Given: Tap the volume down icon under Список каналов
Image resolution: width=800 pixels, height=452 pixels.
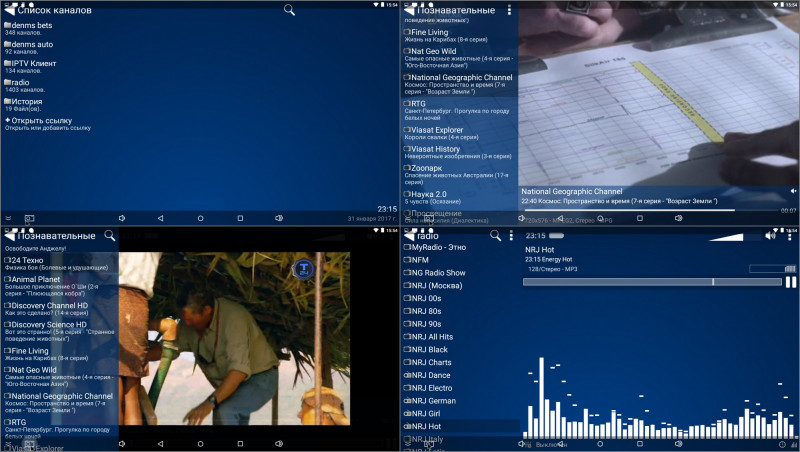Looking at the screenshot, I should click(x=122, y=218).
